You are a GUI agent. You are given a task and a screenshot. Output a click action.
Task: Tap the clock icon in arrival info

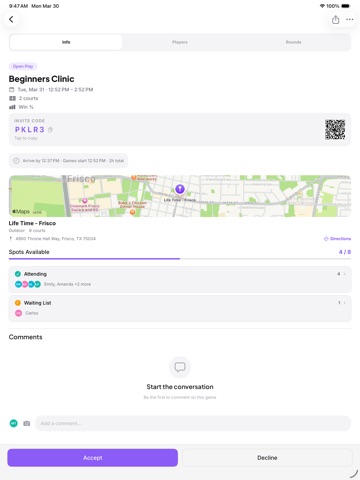pyautogui.click(x=16, y=161)
